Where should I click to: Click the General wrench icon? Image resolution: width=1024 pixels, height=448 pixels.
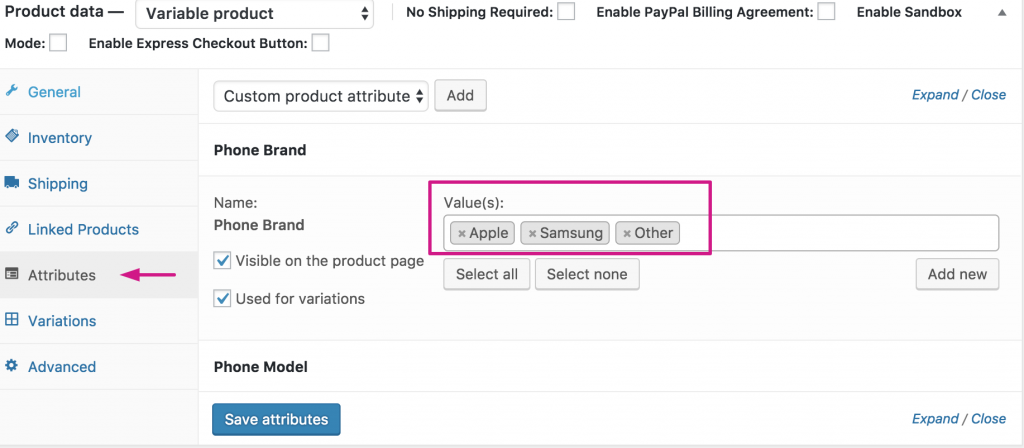pyautogui.click(x=12, y=91)
